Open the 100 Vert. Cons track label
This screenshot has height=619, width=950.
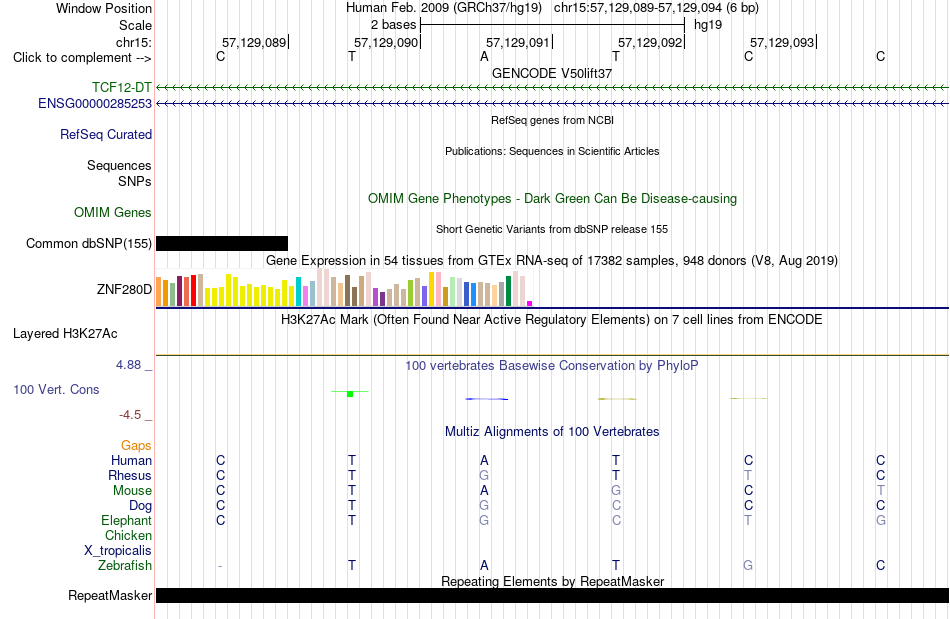coord(56,389)
